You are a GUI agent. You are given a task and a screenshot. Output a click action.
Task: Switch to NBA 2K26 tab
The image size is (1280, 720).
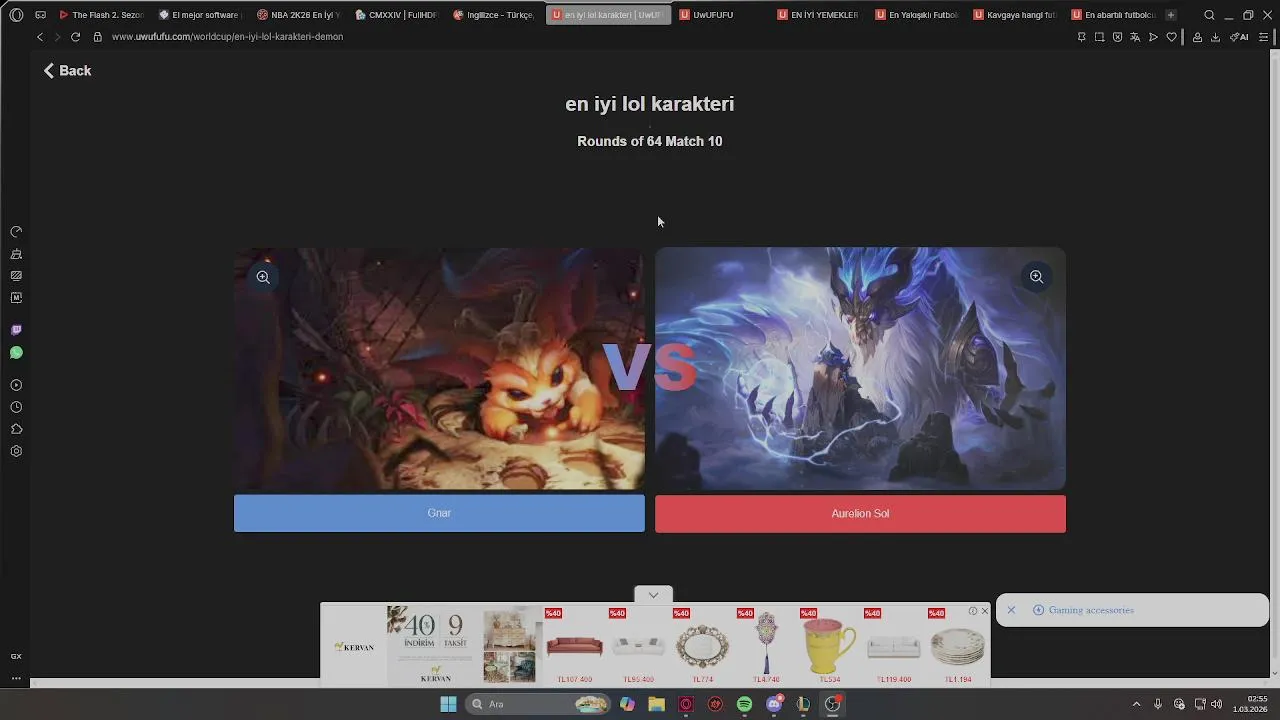(x=298, y=15)
